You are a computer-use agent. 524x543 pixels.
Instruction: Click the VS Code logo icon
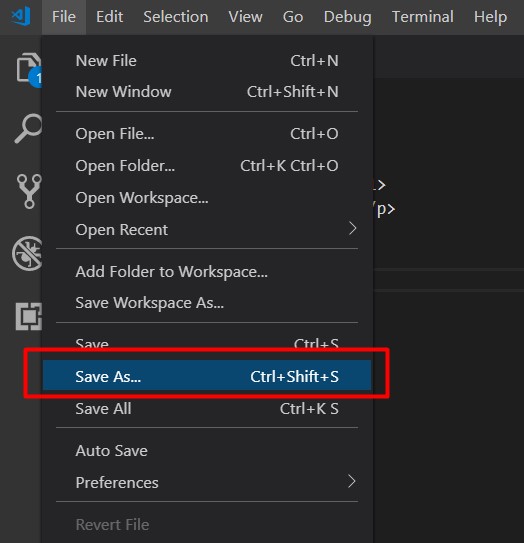(21, 17)
